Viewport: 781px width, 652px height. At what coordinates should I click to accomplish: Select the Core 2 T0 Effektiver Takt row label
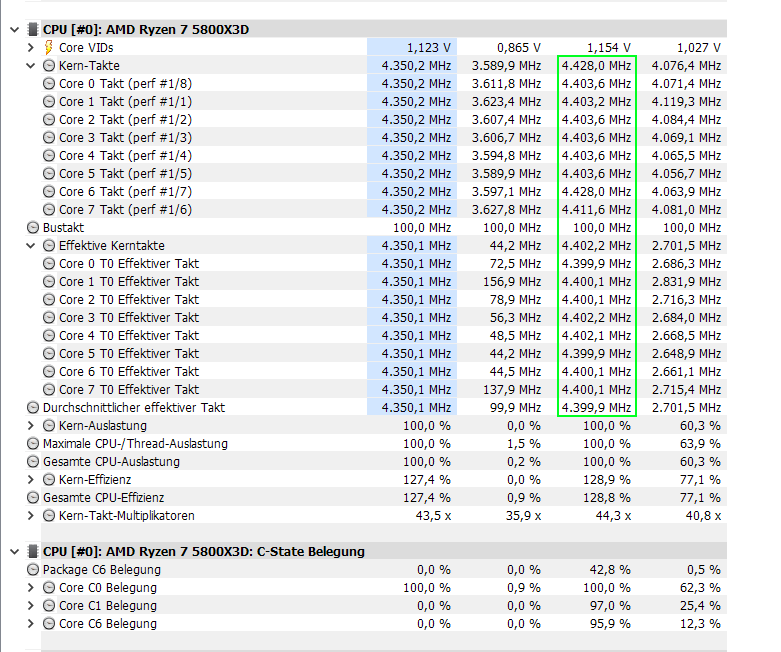[x=129, y=299]
